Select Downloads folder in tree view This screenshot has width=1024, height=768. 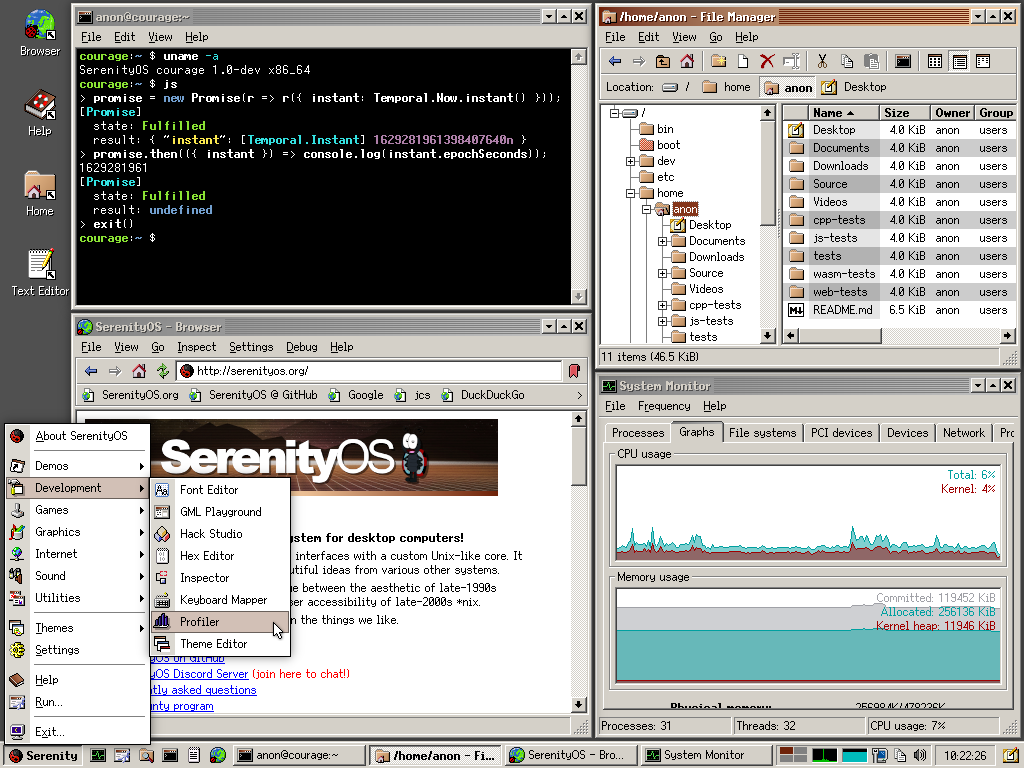pyautogui.click(x=708, y=257)
